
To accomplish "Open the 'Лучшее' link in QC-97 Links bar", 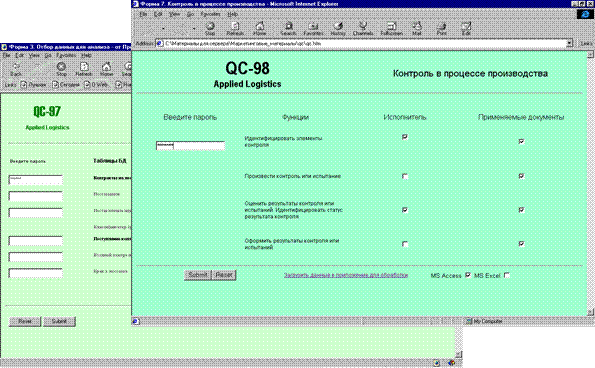I will [x=33, y=84].
